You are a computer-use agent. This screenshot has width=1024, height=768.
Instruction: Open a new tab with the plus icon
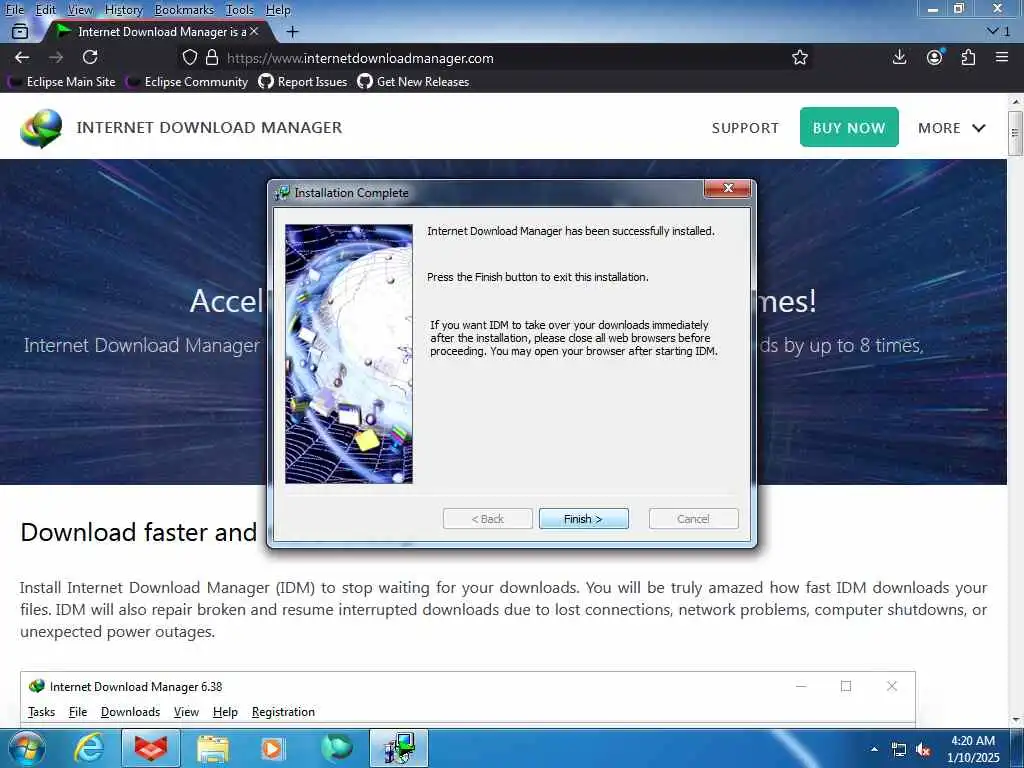[293, 31]
